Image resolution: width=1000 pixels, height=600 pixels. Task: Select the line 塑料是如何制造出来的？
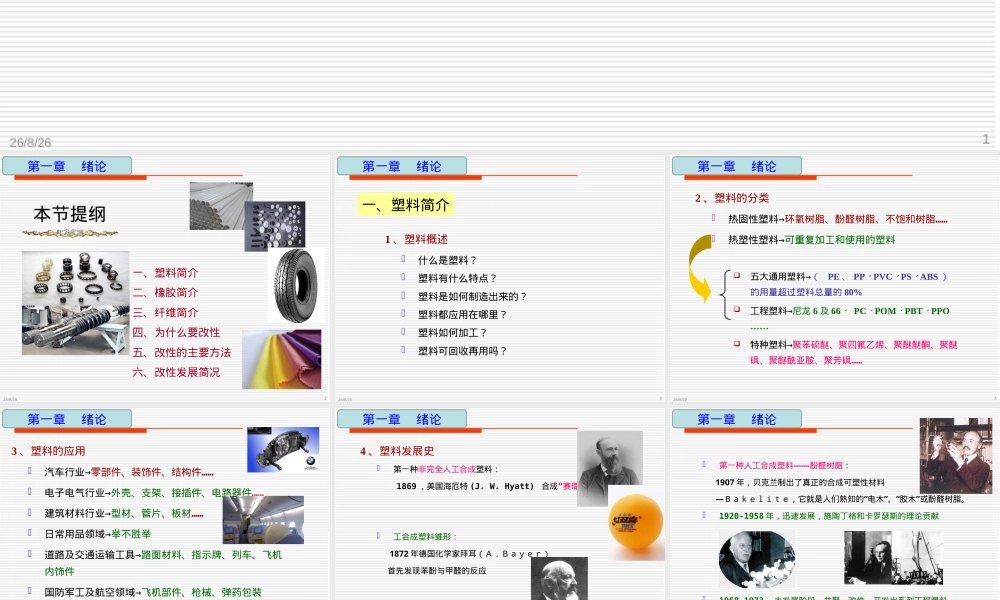coord(473,296)
